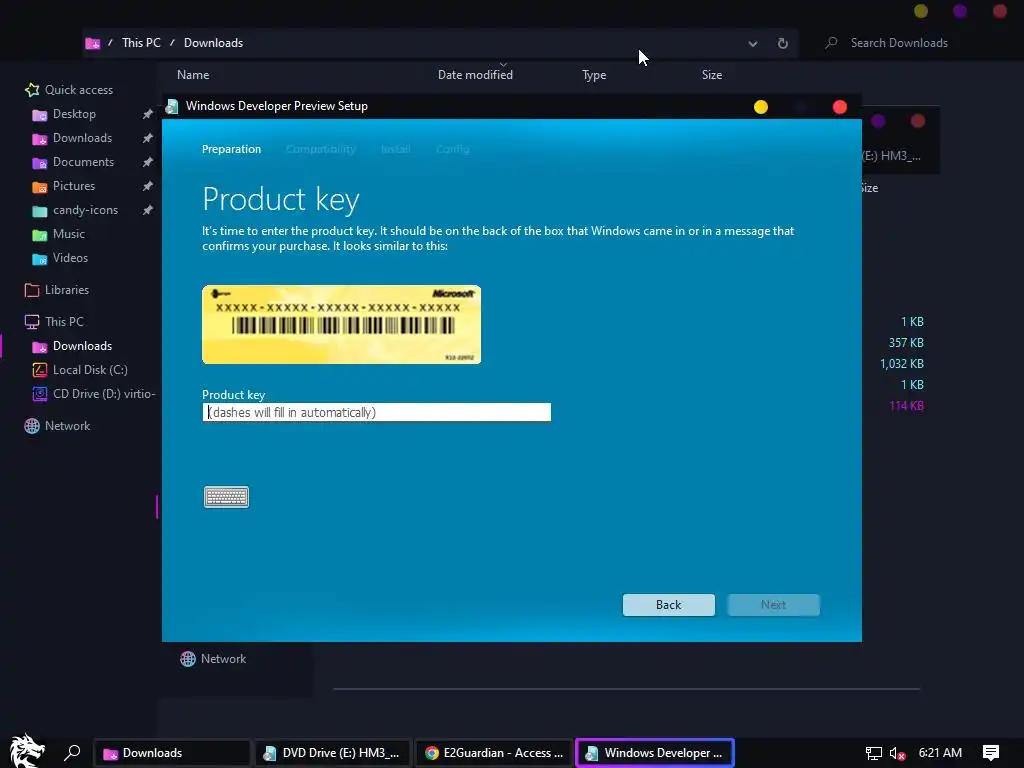Switch to Downloads taskbar window
The image size is (1024, 768).
point(172,753)
